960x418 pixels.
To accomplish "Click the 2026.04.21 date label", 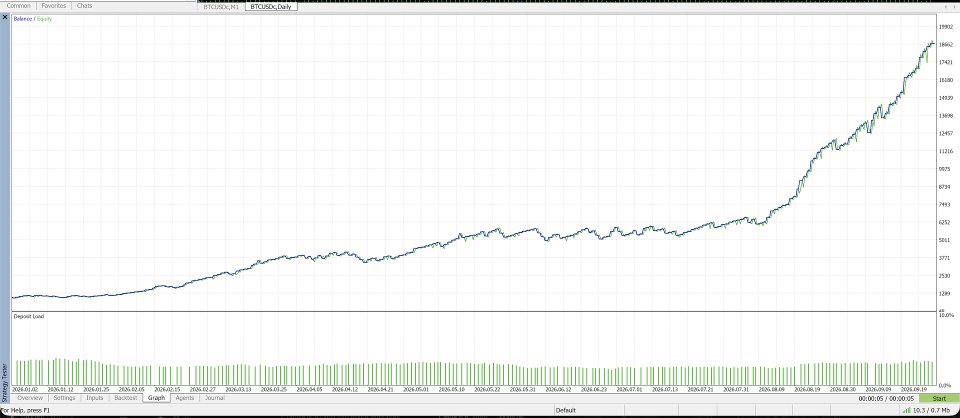I will tap(383, 389).
